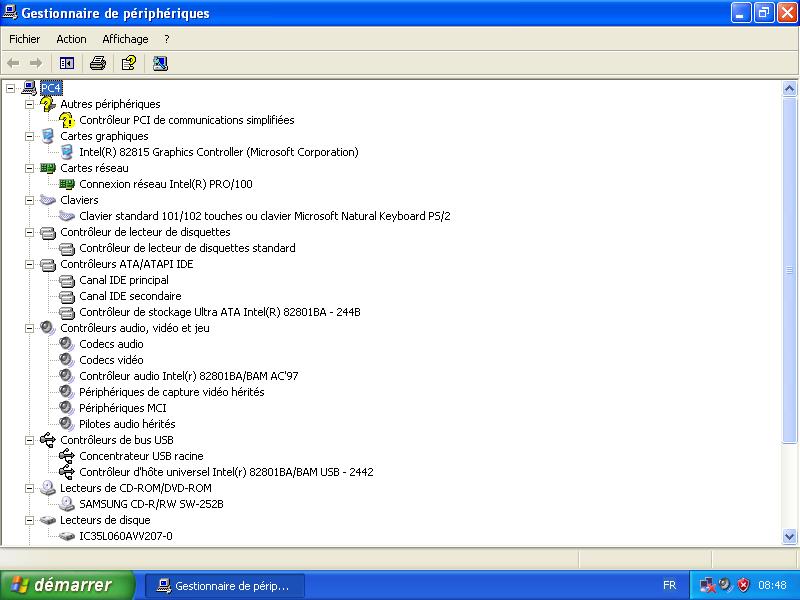The width and height of the screenshot is (800, 600).
Task: Collapse the PC4 root node
Action: [x=10, y=88]
